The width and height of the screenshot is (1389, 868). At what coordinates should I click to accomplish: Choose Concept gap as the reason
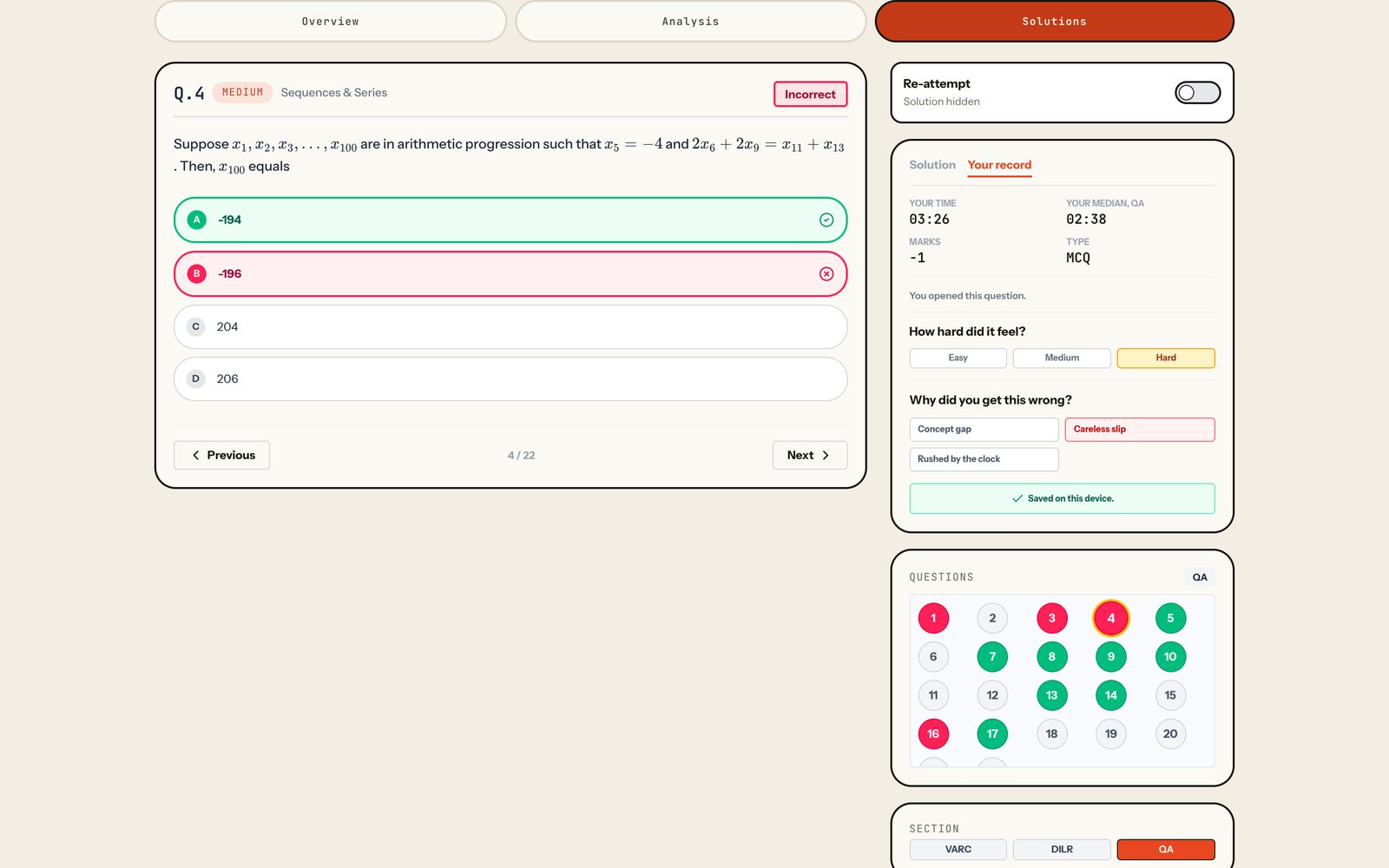click(x=984, y=430)
